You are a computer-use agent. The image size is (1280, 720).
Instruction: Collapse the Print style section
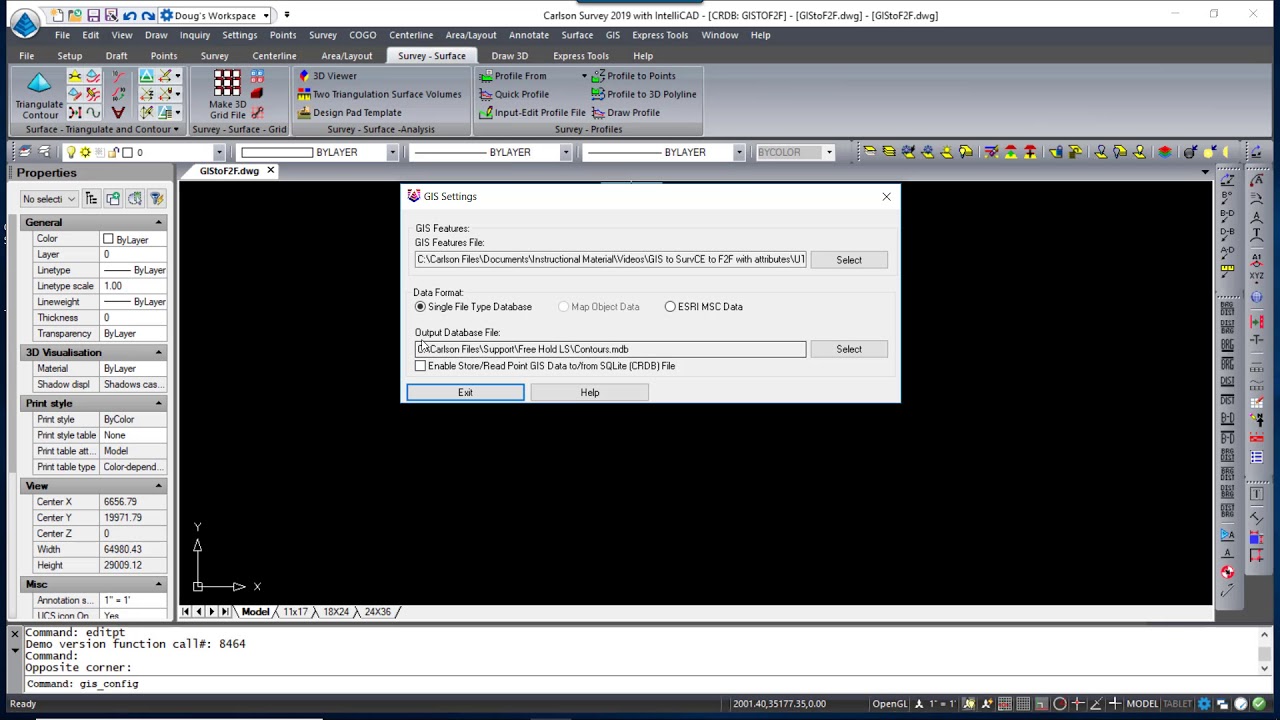[x=158, y=403]
